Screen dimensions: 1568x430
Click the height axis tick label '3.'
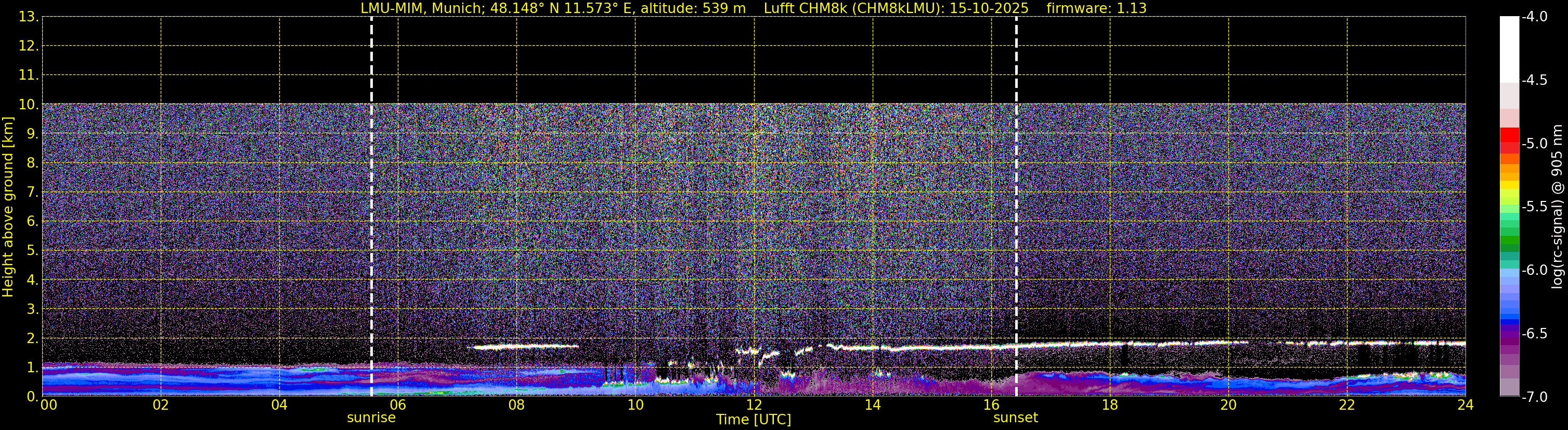32,309
